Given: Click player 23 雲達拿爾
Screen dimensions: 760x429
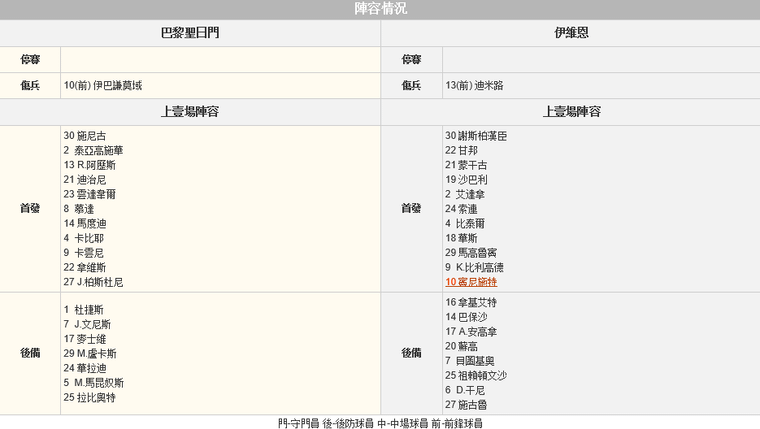Looking at the screenshot, I should click(x=90, y=194).
